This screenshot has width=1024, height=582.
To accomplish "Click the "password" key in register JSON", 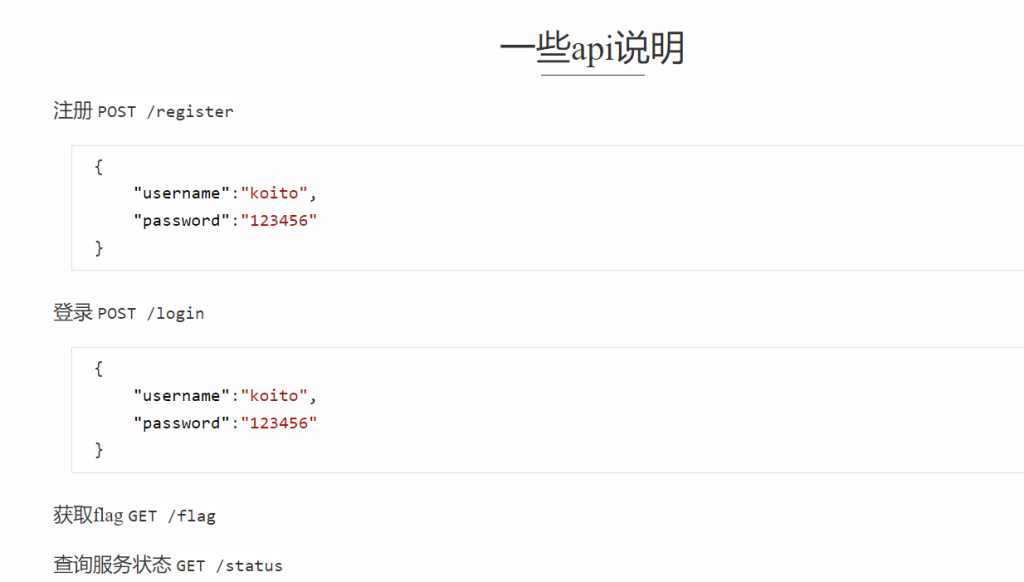I will point(182,221).
